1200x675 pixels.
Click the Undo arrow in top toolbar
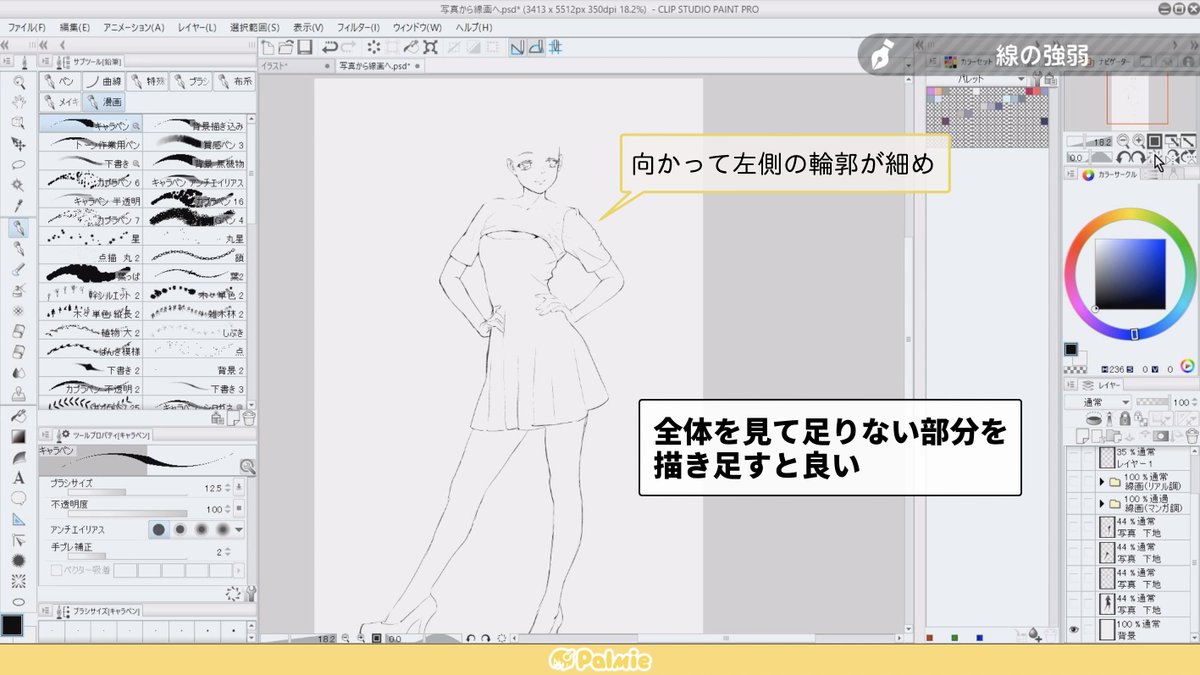point(328,47)
